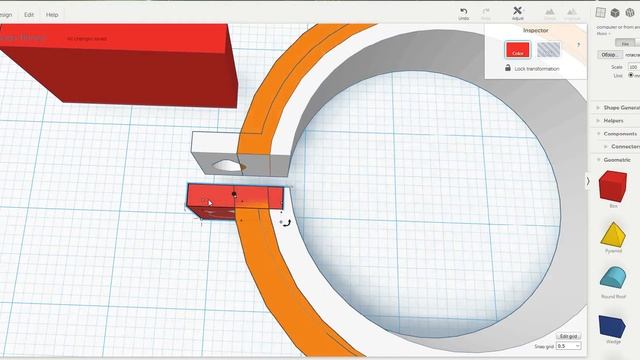Screen dimensions: 640x360
Task: Collapse the shapes side panel arrow
Action: 588,181
